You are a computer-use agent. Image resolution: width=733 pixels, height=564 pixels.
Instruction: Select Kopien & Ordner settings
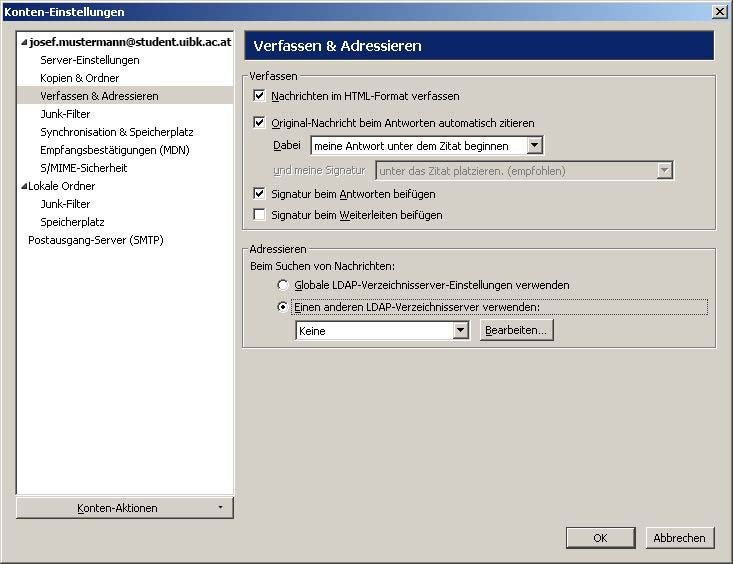[80, 78]
